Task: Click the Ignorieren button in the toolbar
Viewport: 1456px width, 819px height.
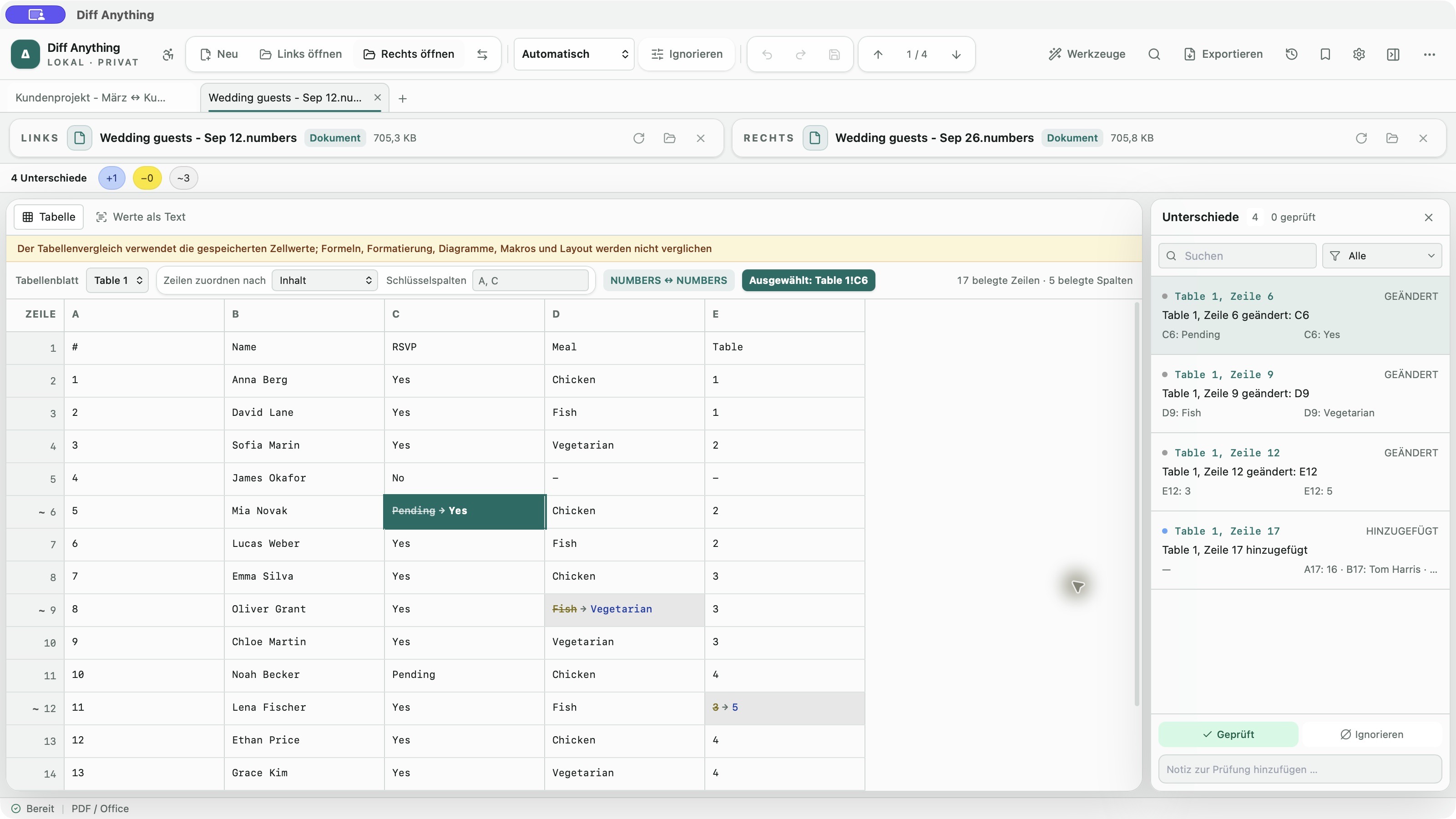Action: click(687, 54)
